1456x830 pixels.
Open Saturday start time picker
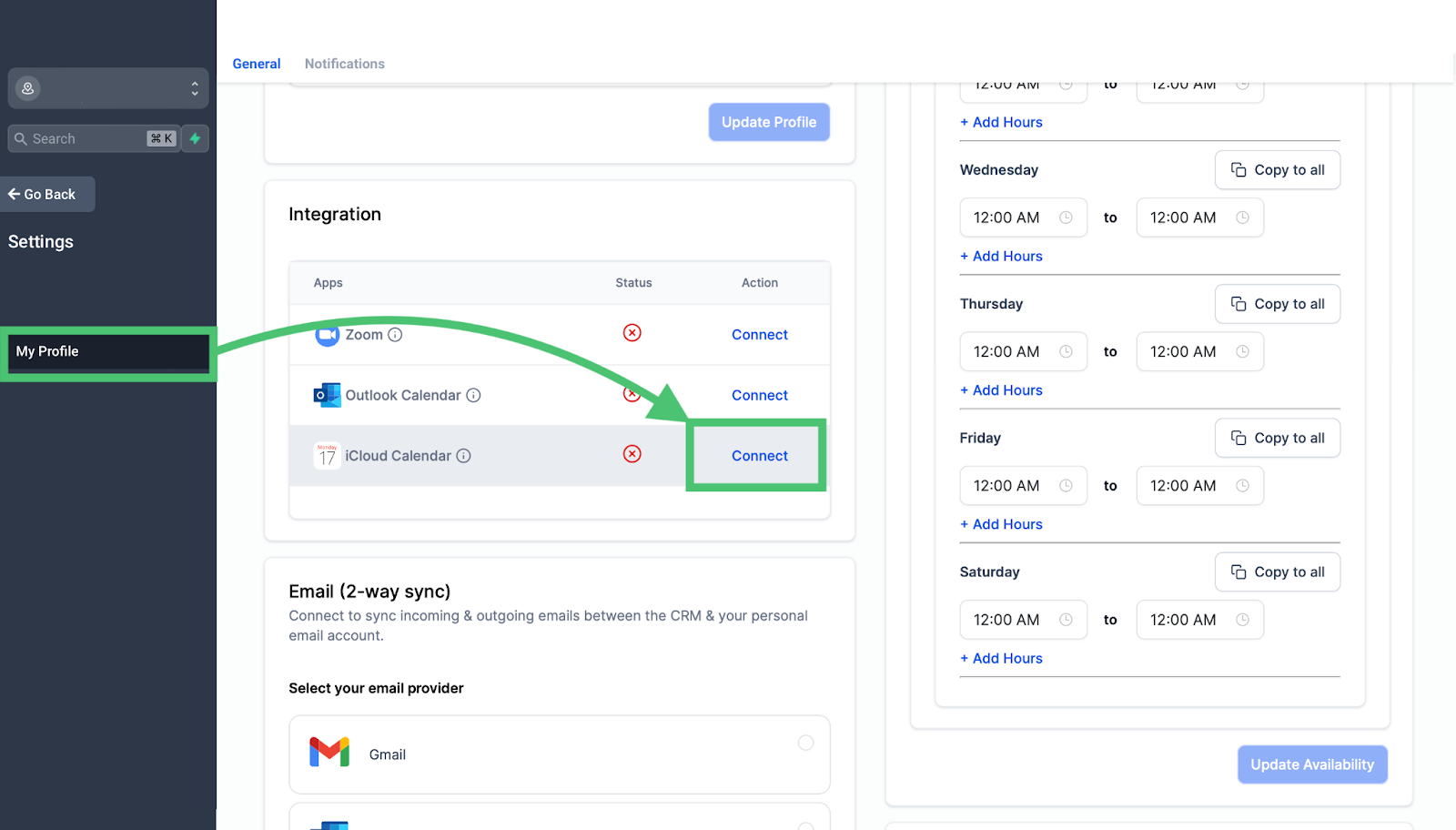tap(1024, 620)
